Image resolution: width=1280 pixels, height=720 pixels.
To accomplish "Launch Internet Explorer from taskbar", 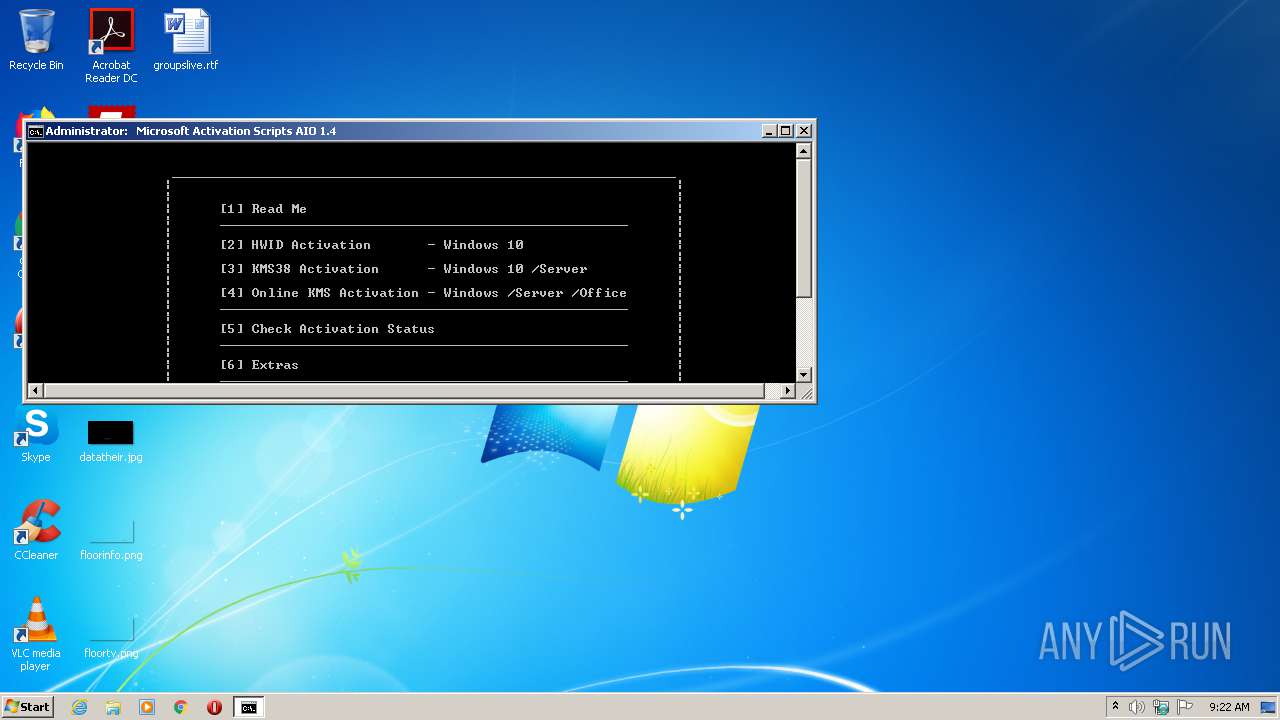I will 79,707.
